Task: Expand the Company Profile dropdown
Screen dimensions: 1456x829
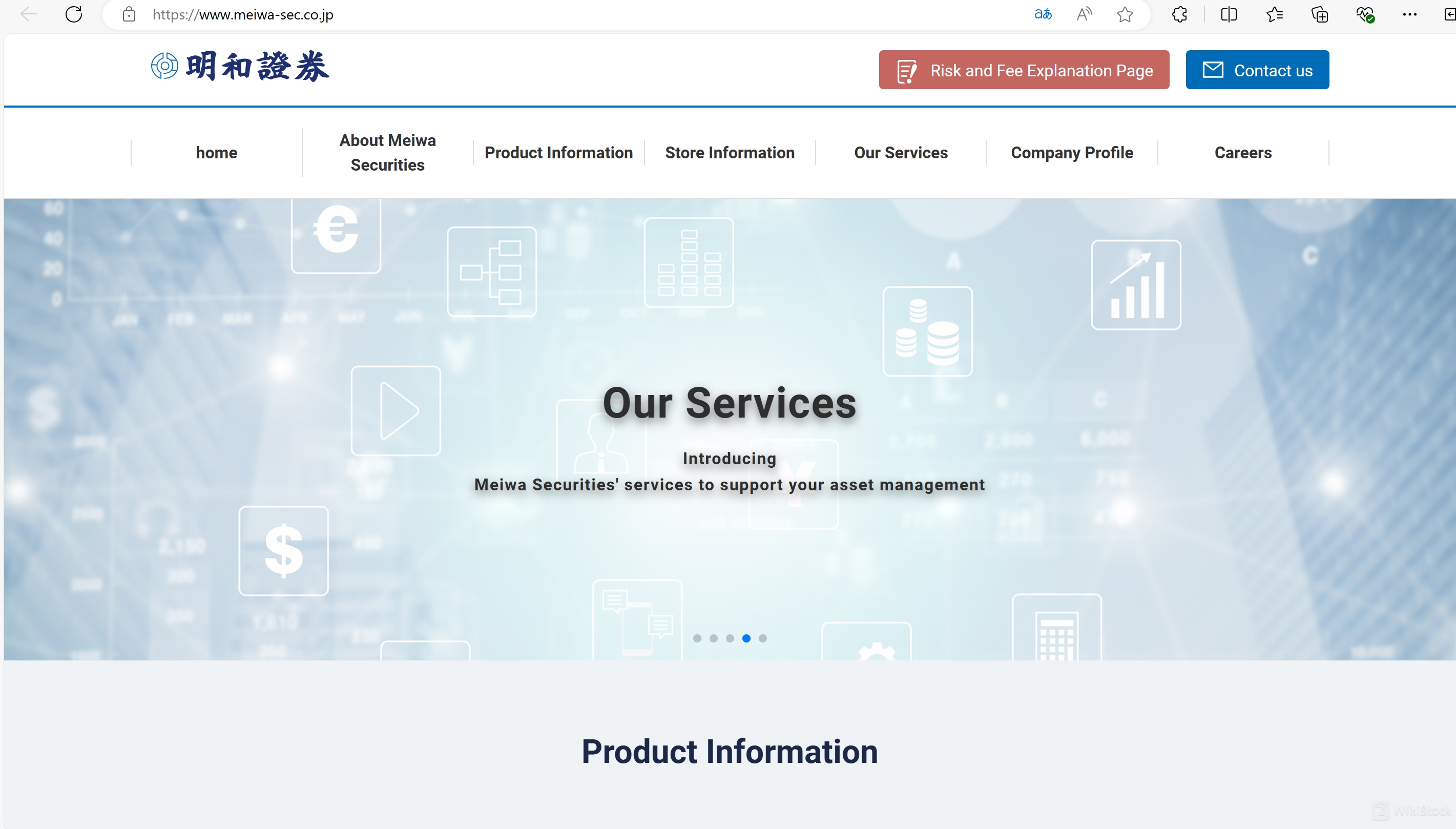Action: click(x=1072, y=152)
